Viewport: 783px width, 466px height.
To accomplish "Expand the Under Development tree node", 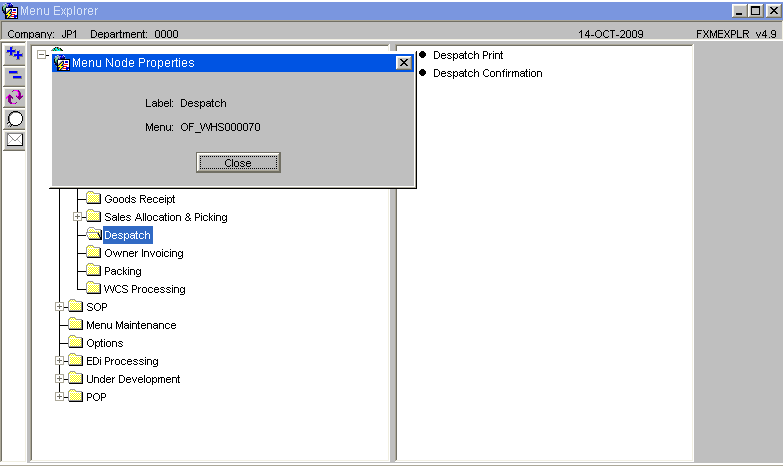I will [x=59, y=379].
